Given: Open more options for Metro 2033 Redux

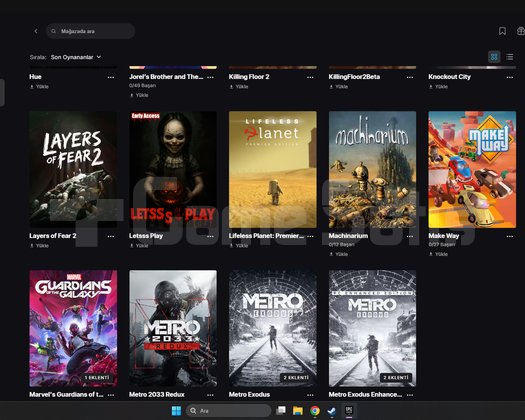Looking at the screenshot, I should coord(210,395).
